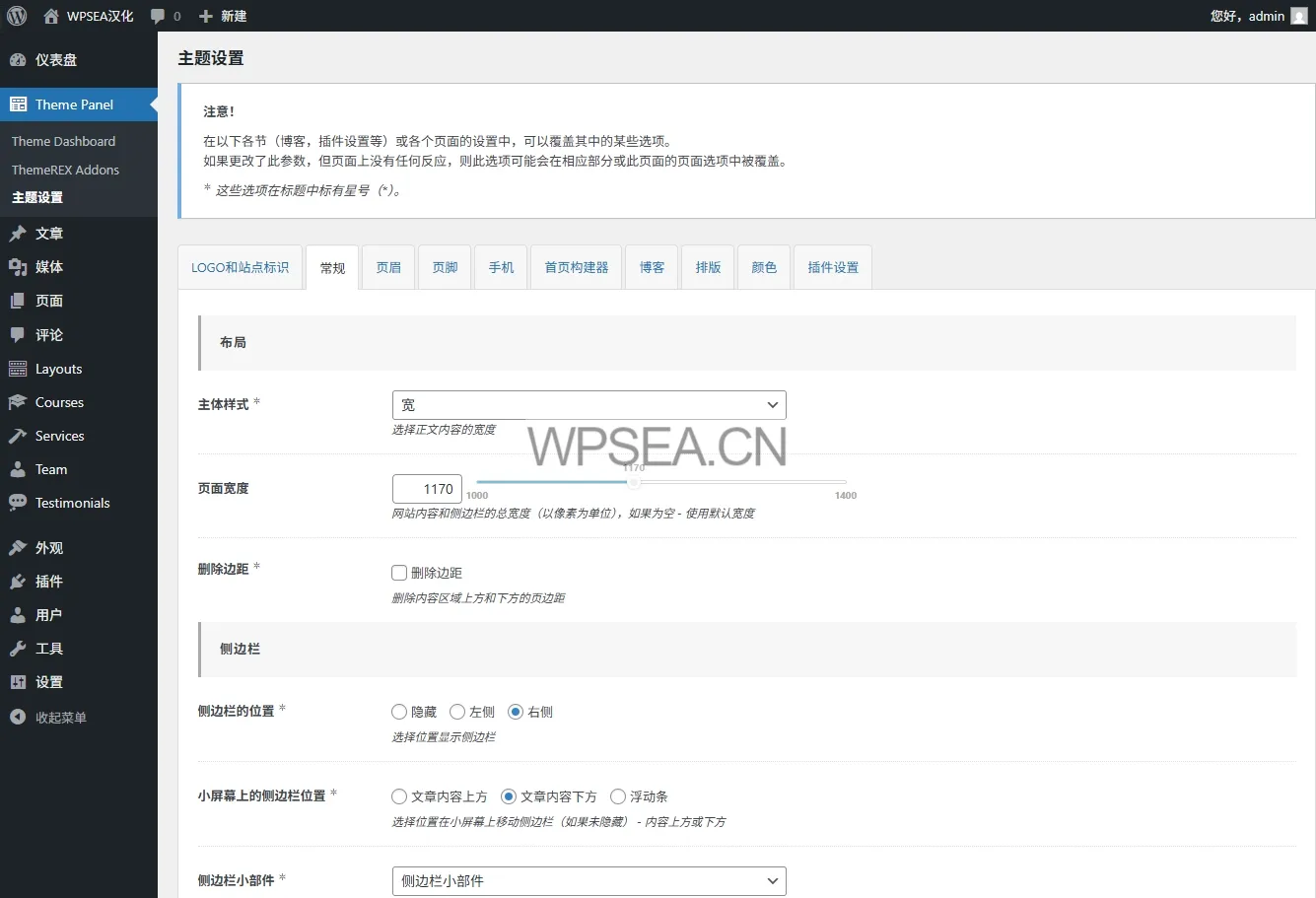Choose 浮动条 radio for small screens
The height and width of the screenshot is (898, 1316).
(618, 796)
